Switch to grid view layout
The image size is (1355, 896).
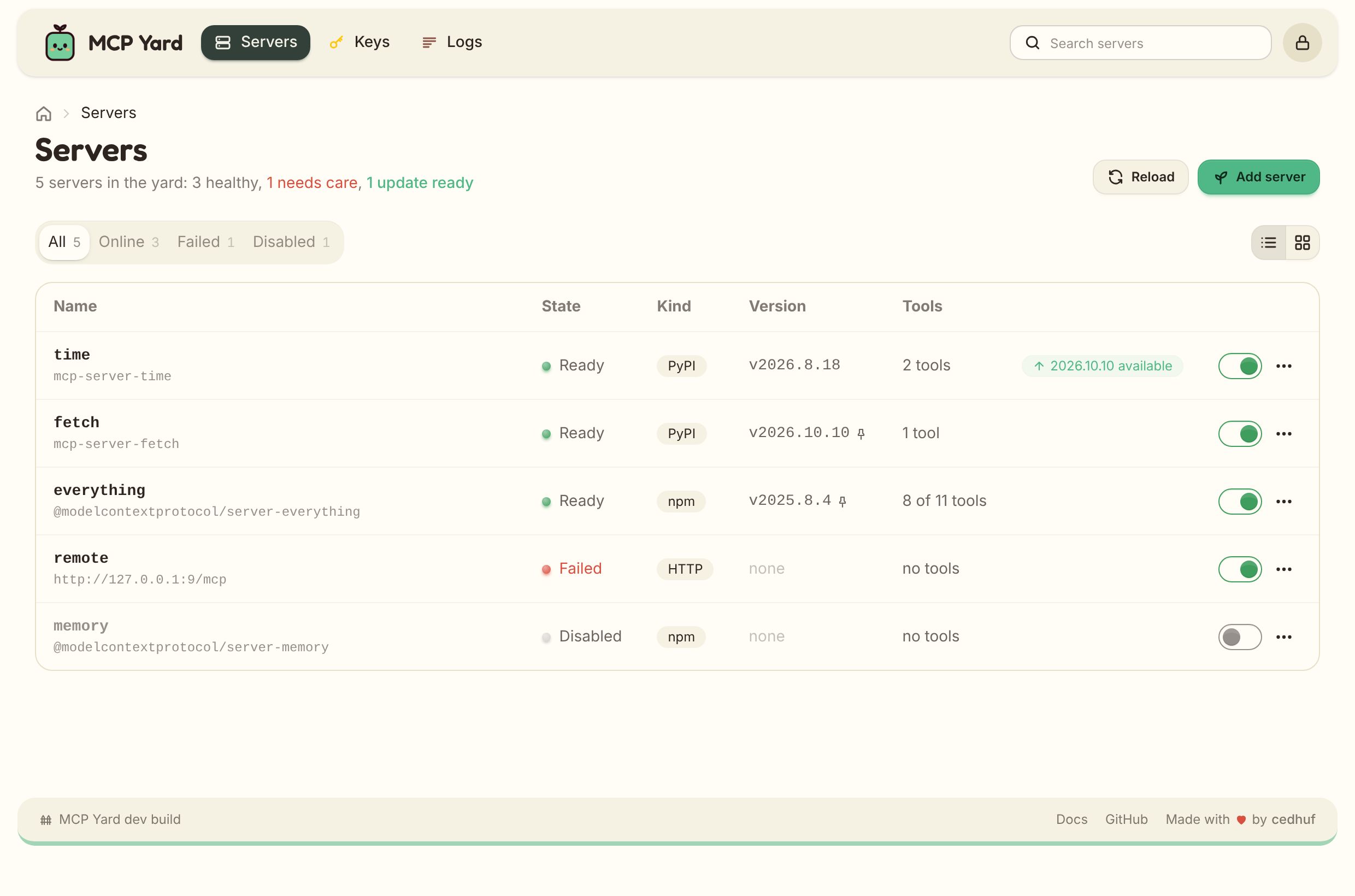click(x=1303, y=242)
